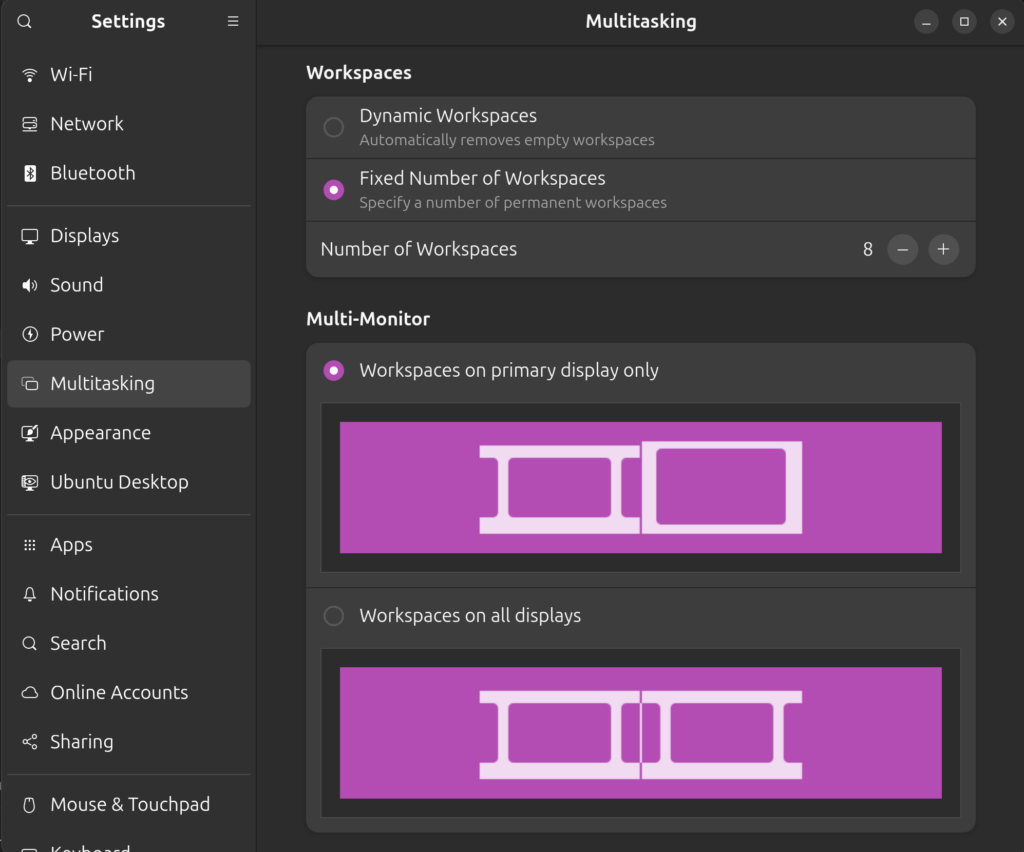Click the Power icon in the sidebar

[x=30, y=334]
